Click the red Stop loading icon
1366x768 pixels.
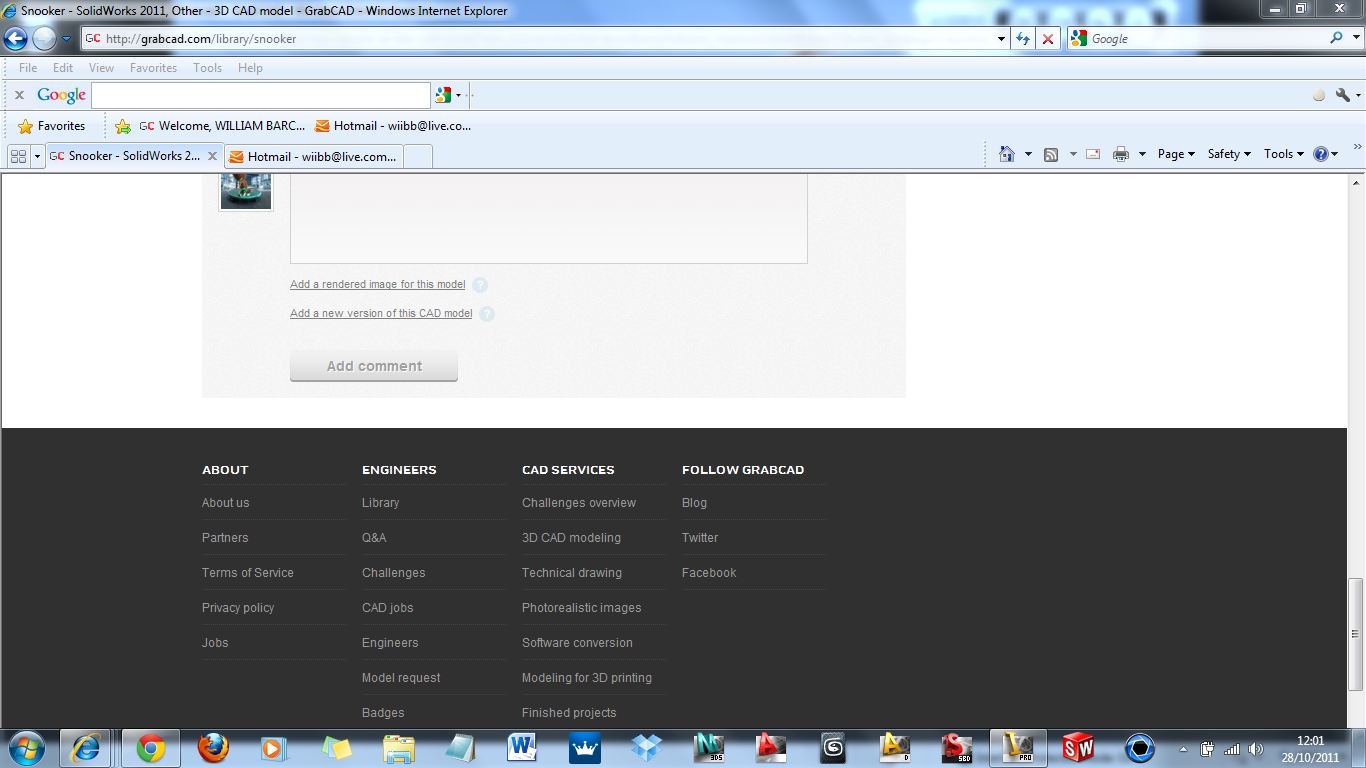[1048, 38]
